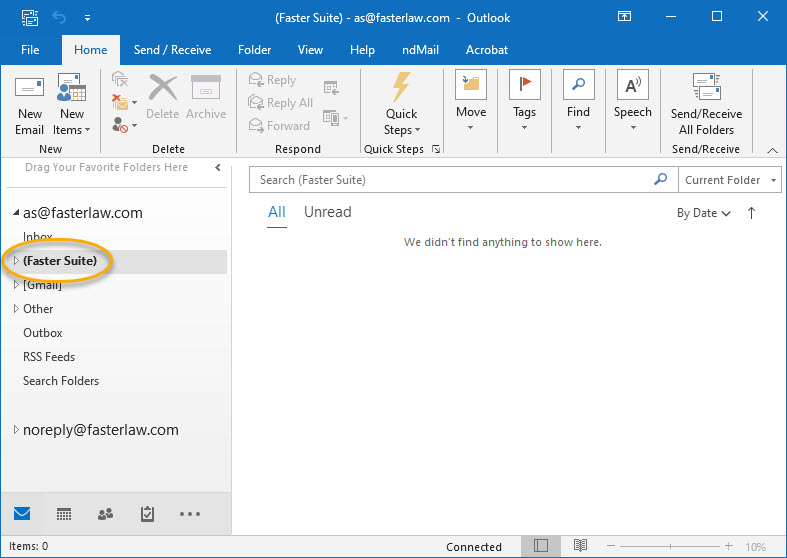Open the Move folder menu
The height and width of the screenshot is (558, 787).
click(471, 101)
